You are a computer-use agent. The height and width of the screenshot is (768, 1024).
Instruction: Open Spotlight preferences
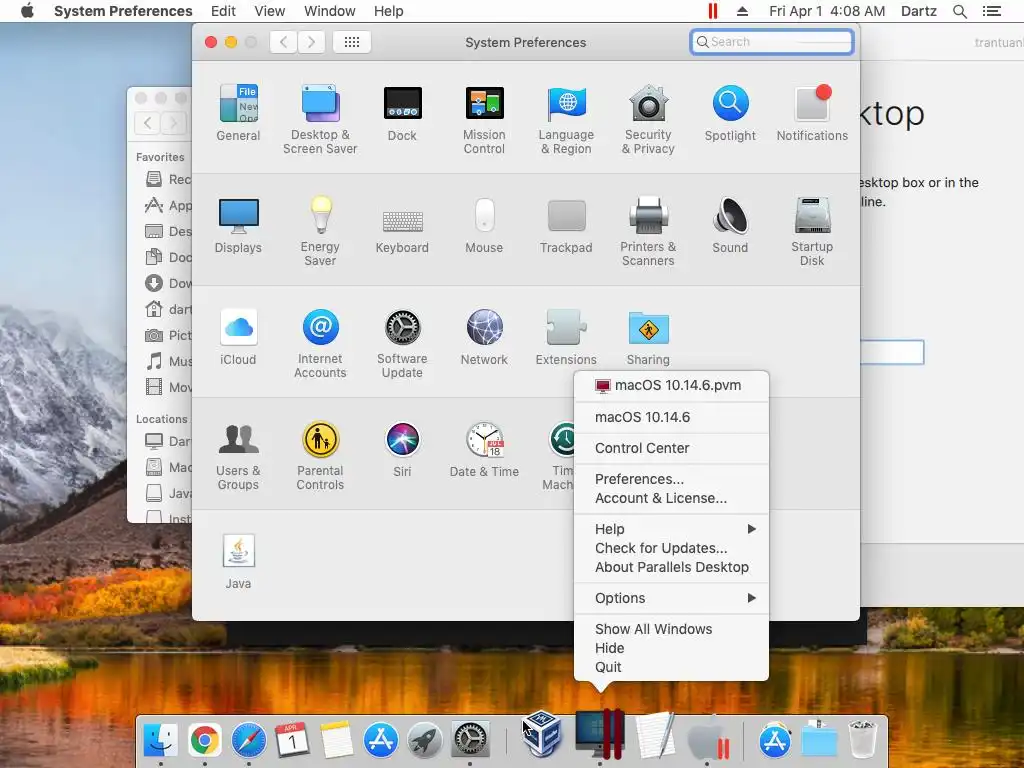[730, 113]
